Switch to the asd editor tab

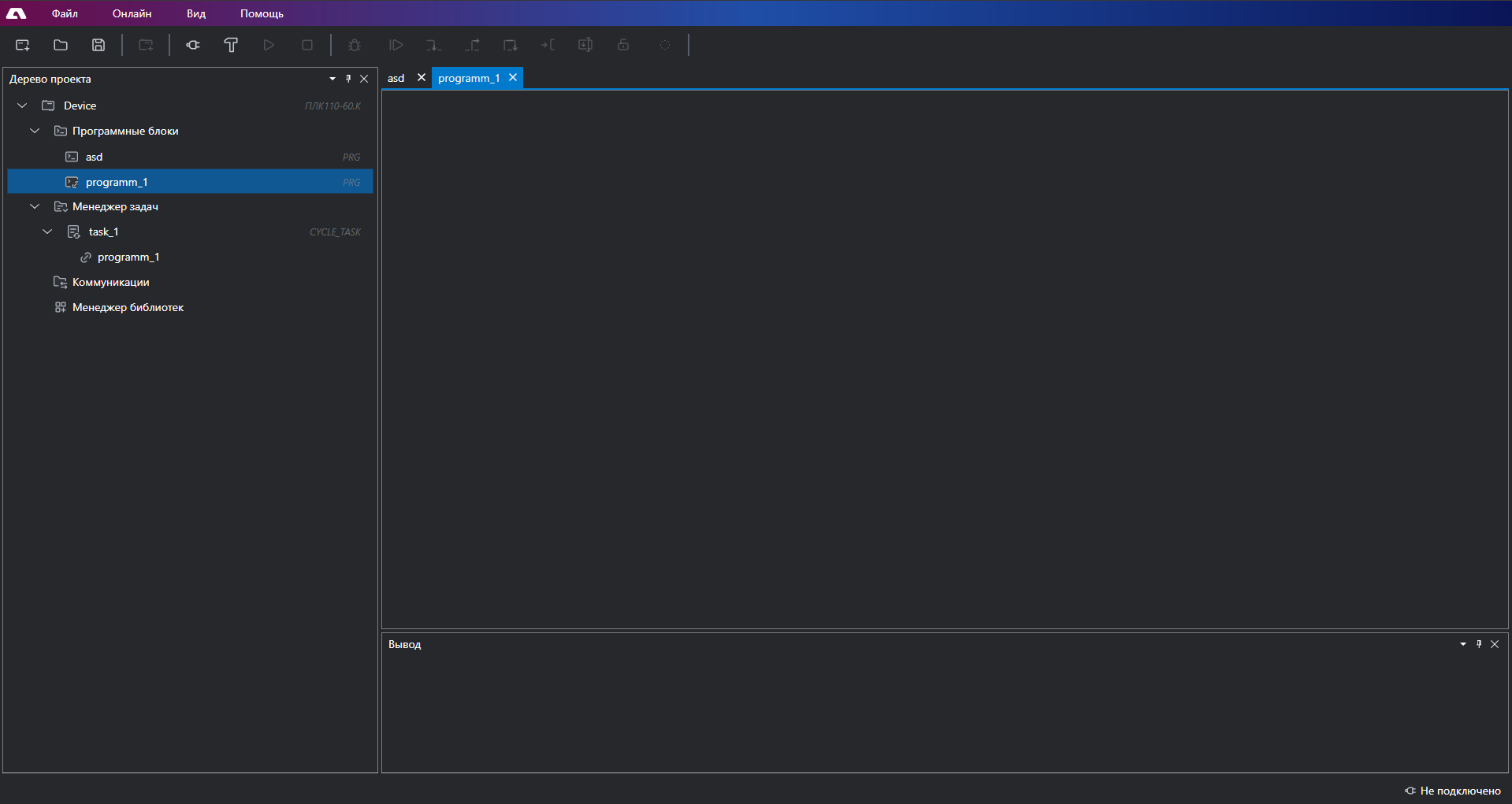[x=396, y=78]
